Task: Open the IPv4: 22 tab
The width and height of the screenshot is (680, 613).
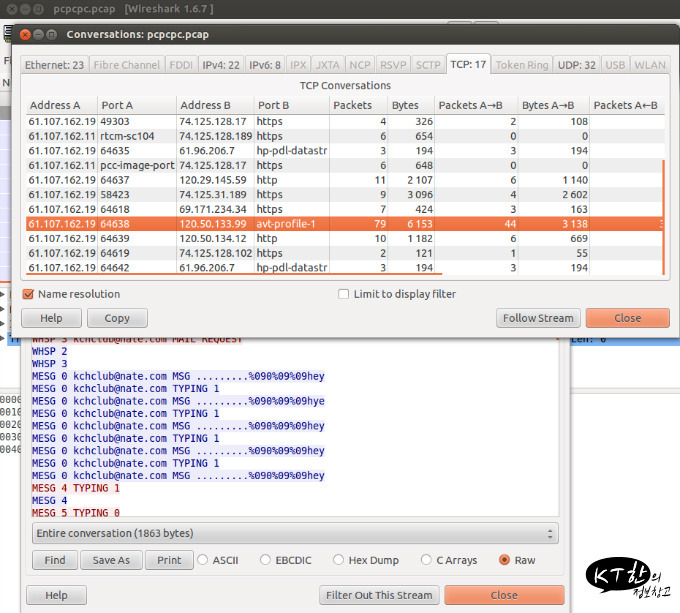Action: coord(221,65)
